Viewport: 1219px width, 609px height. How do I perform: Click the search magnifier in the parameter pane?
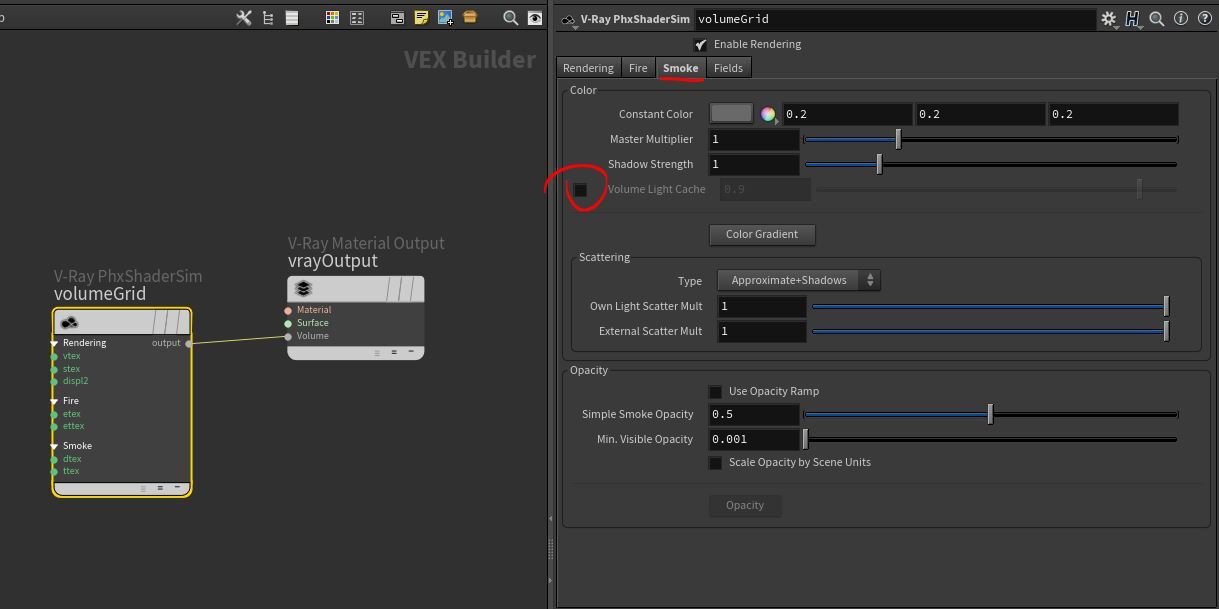(x=1157, y=18)
